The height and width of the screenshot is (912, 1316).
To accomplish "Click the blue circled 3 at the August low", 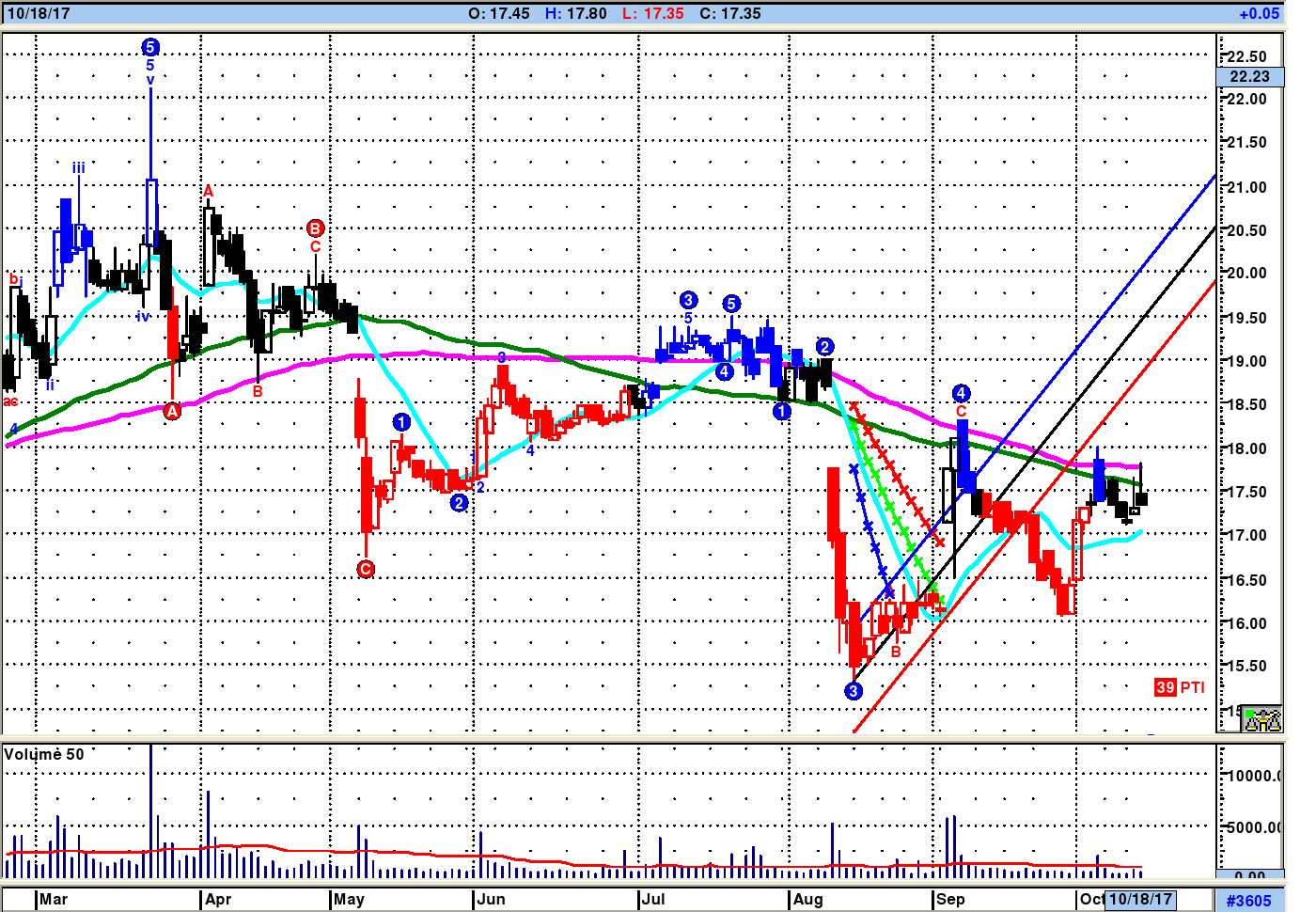I will (x=853, y=691).
